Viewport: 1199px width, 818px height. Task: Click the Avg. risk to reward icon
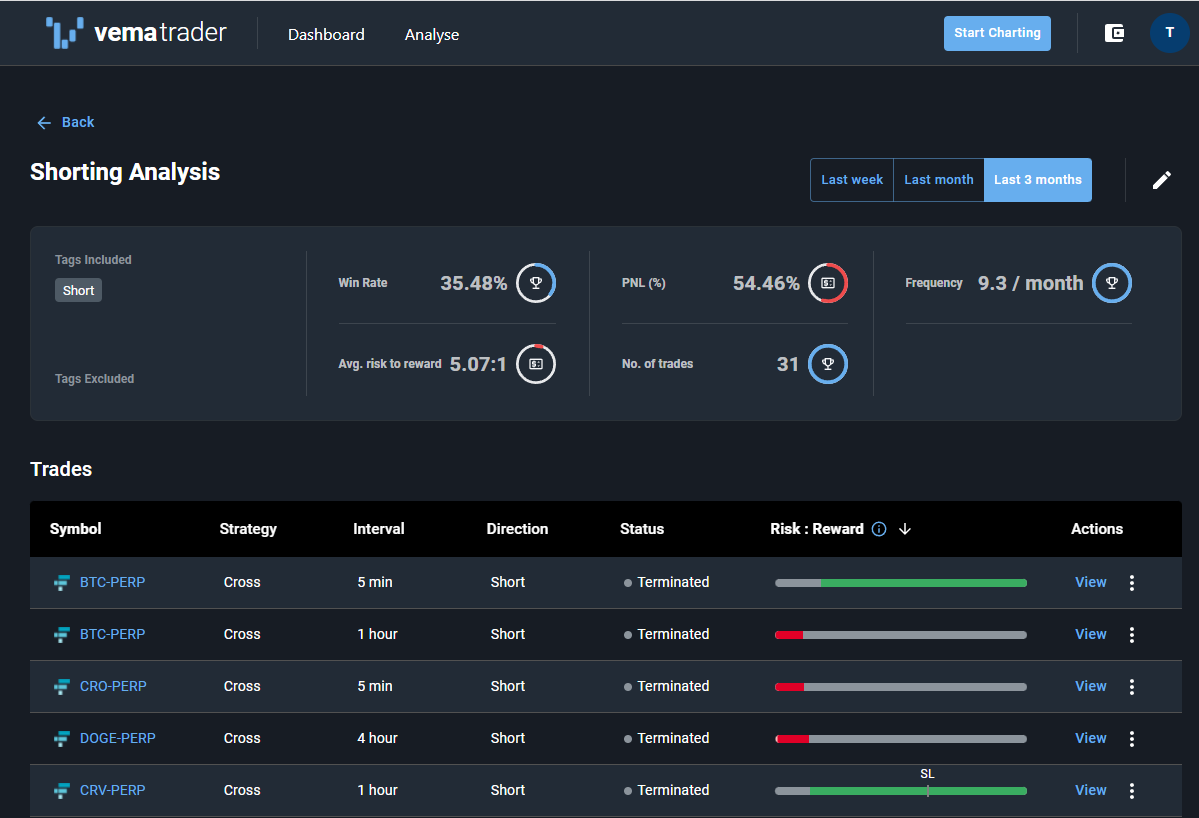(x=536, y=364)
